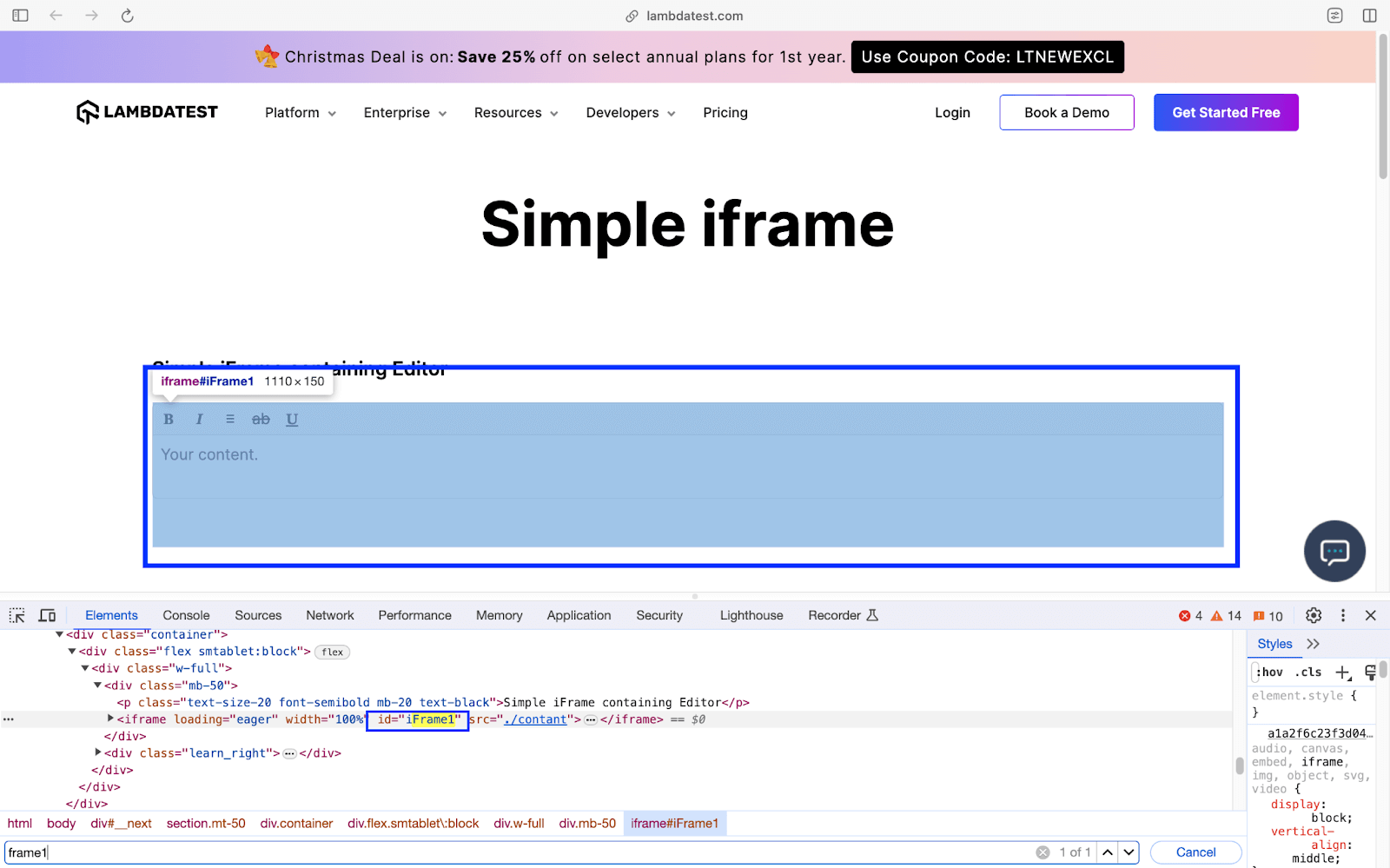Switch to the Console tab

(x=185, y=614)
